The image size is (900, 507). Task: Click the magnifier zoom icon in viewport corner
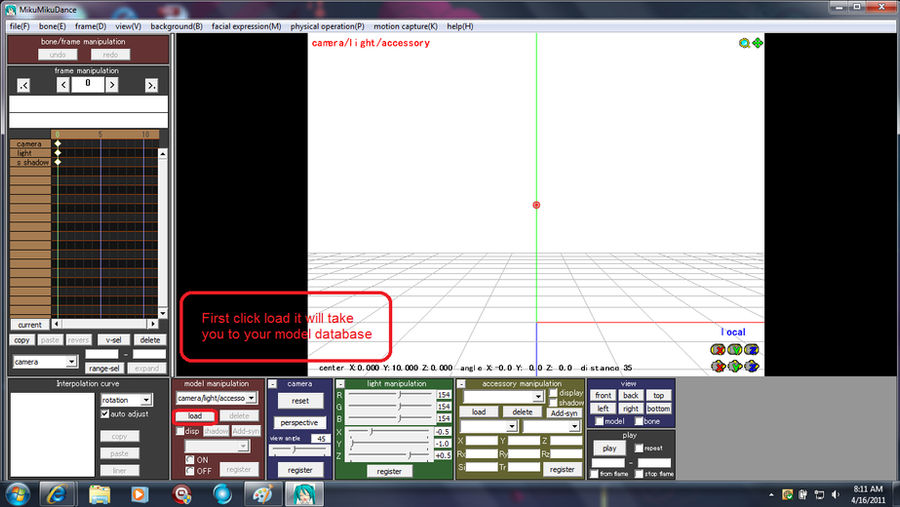[x=744, y=43]
